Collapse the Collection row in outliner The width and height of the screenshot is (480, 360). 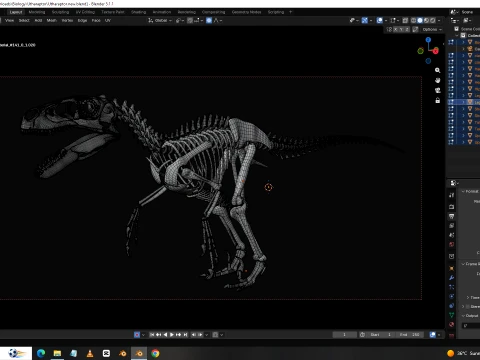click(457, 35)
